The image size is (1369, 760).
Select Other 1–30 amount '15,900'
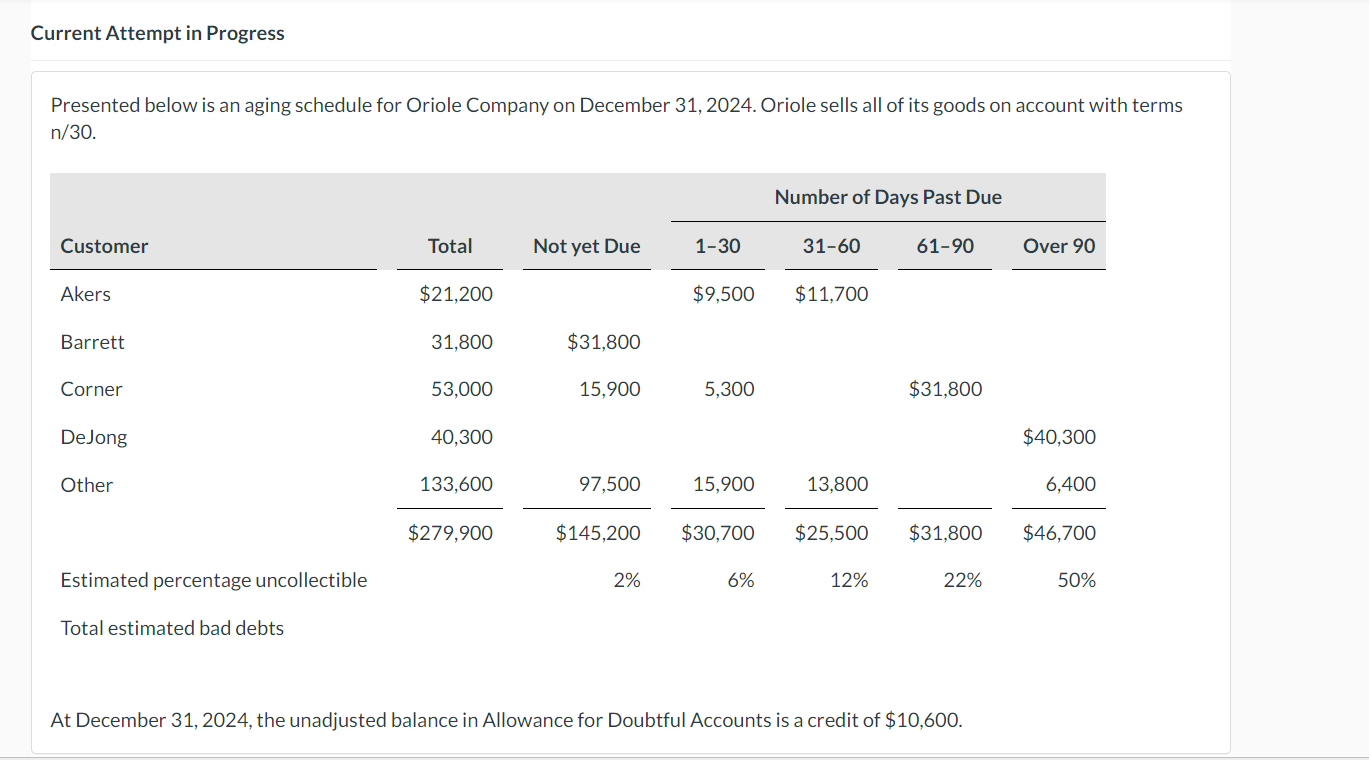tap(724, 485)
